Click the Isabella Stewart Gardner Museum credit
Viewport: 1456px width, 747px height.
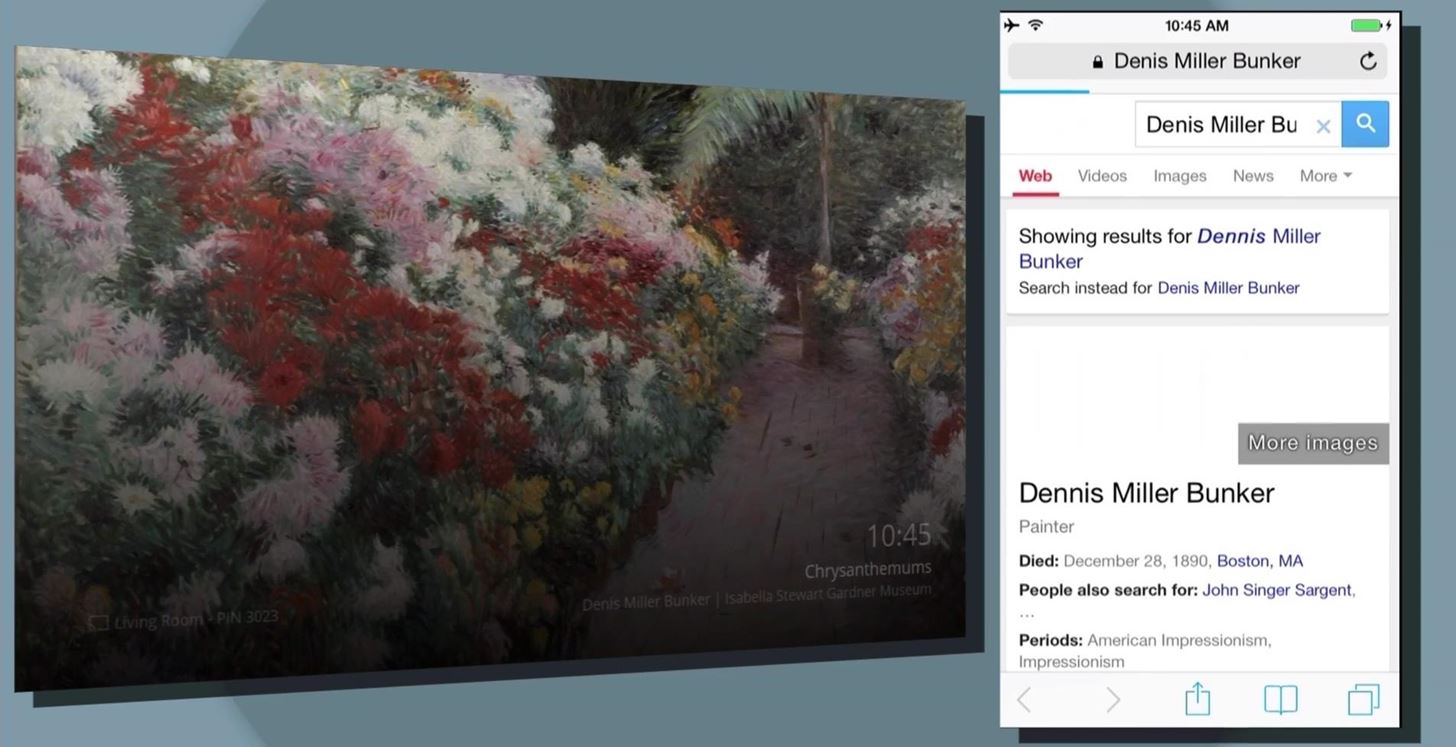828,591
